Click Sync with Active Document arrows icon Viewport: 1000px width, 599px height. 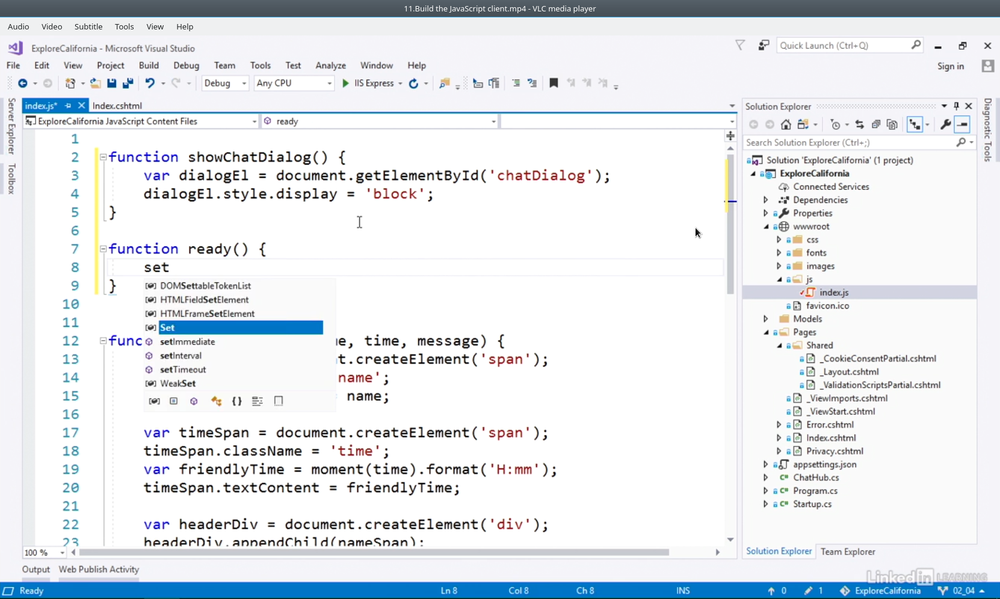click(x=859, y=125)
